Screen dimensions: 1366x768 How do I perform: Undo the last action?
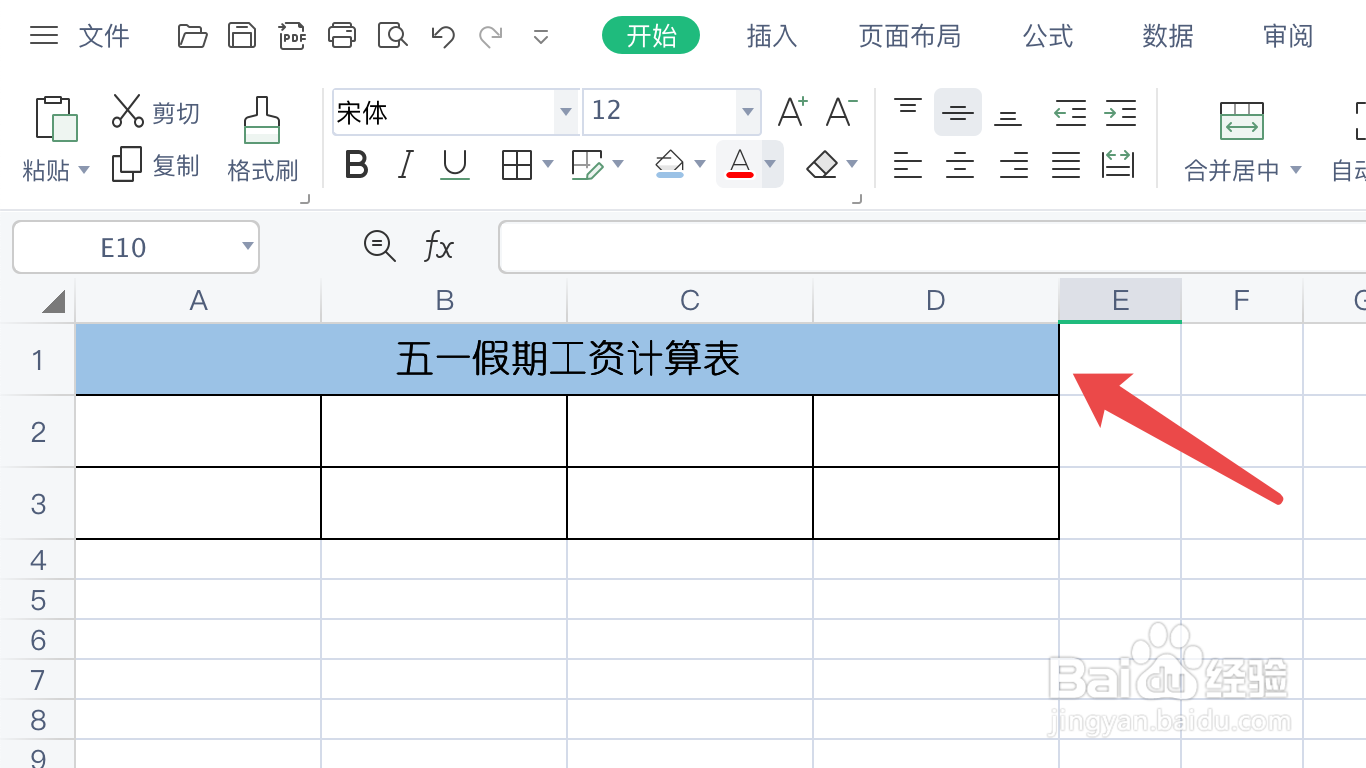(x=441, y=35)
